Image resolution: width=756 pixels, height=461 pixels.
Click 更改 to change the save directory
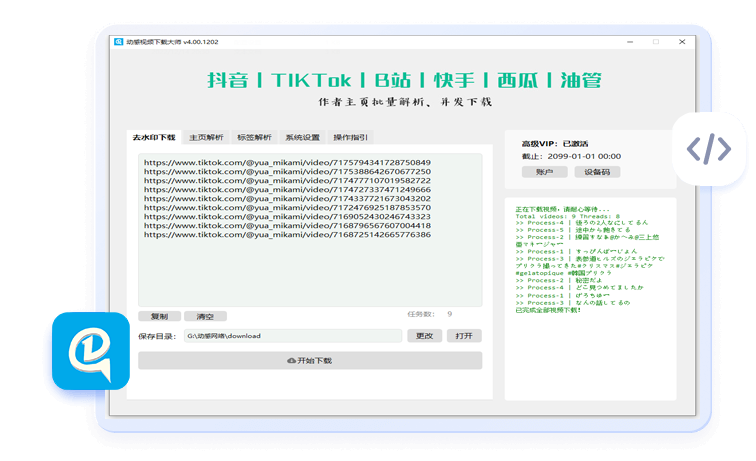[x=424, y=336]
